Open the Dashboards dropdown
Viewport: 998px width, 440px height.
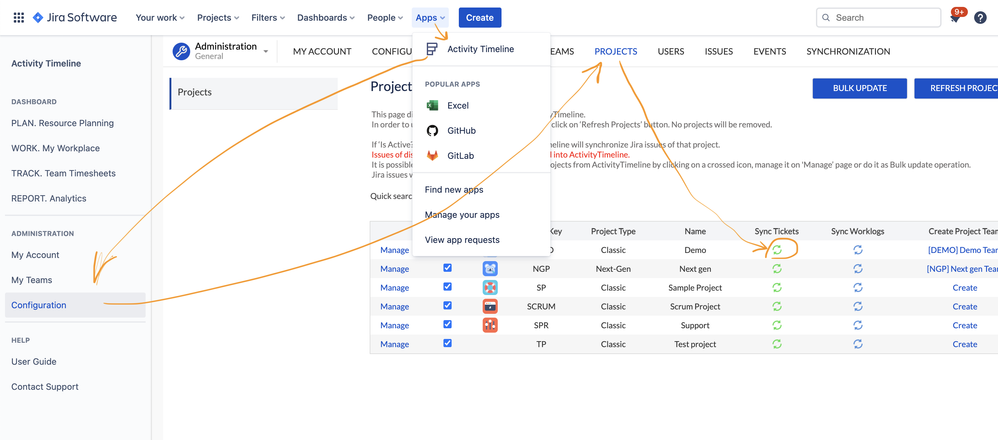pyautogui.click(x=327, y=18)
